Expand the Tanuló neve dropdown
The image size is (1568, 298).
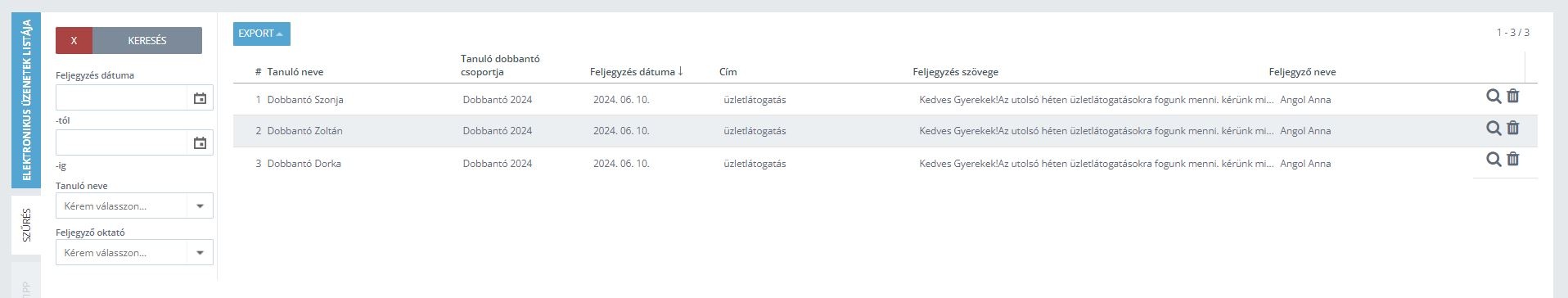tap(200, 206)
